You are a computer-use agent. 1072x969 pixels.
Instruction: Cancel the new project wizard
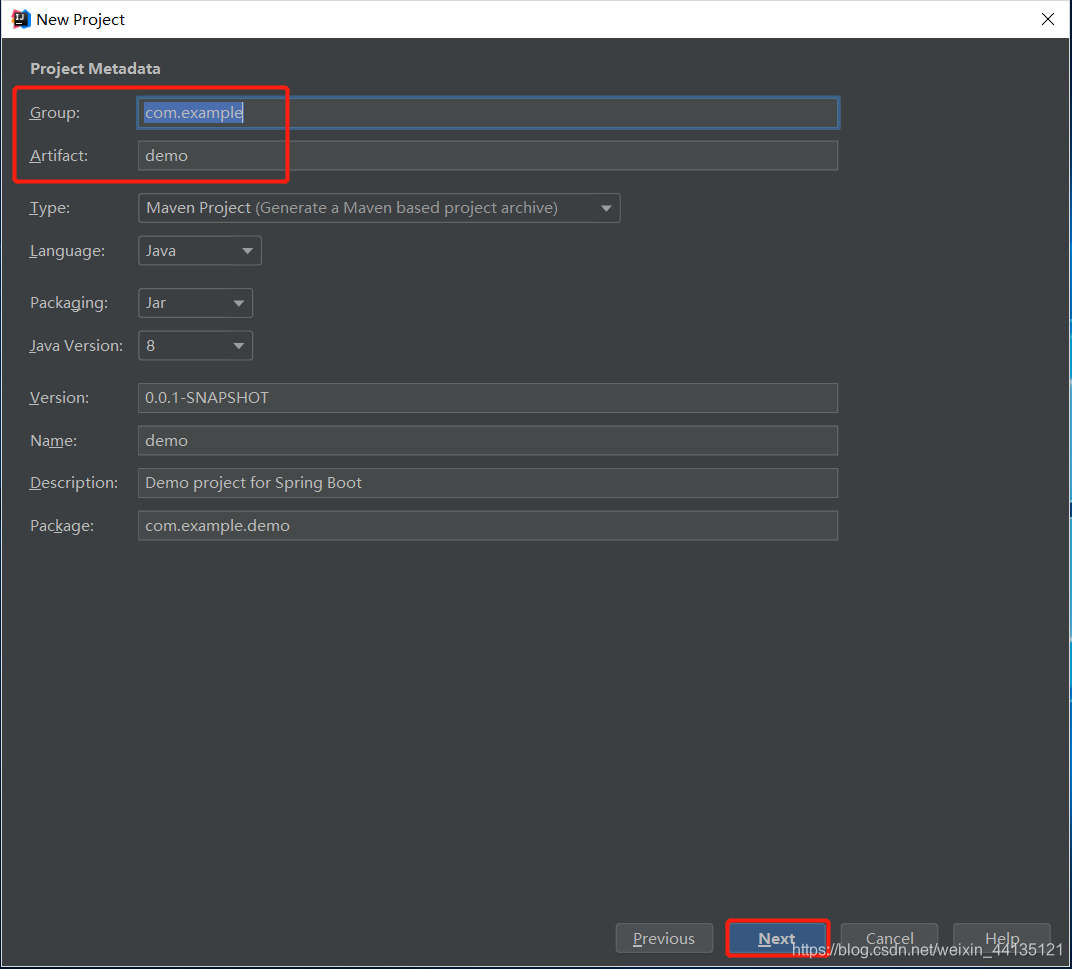point(889,938)
